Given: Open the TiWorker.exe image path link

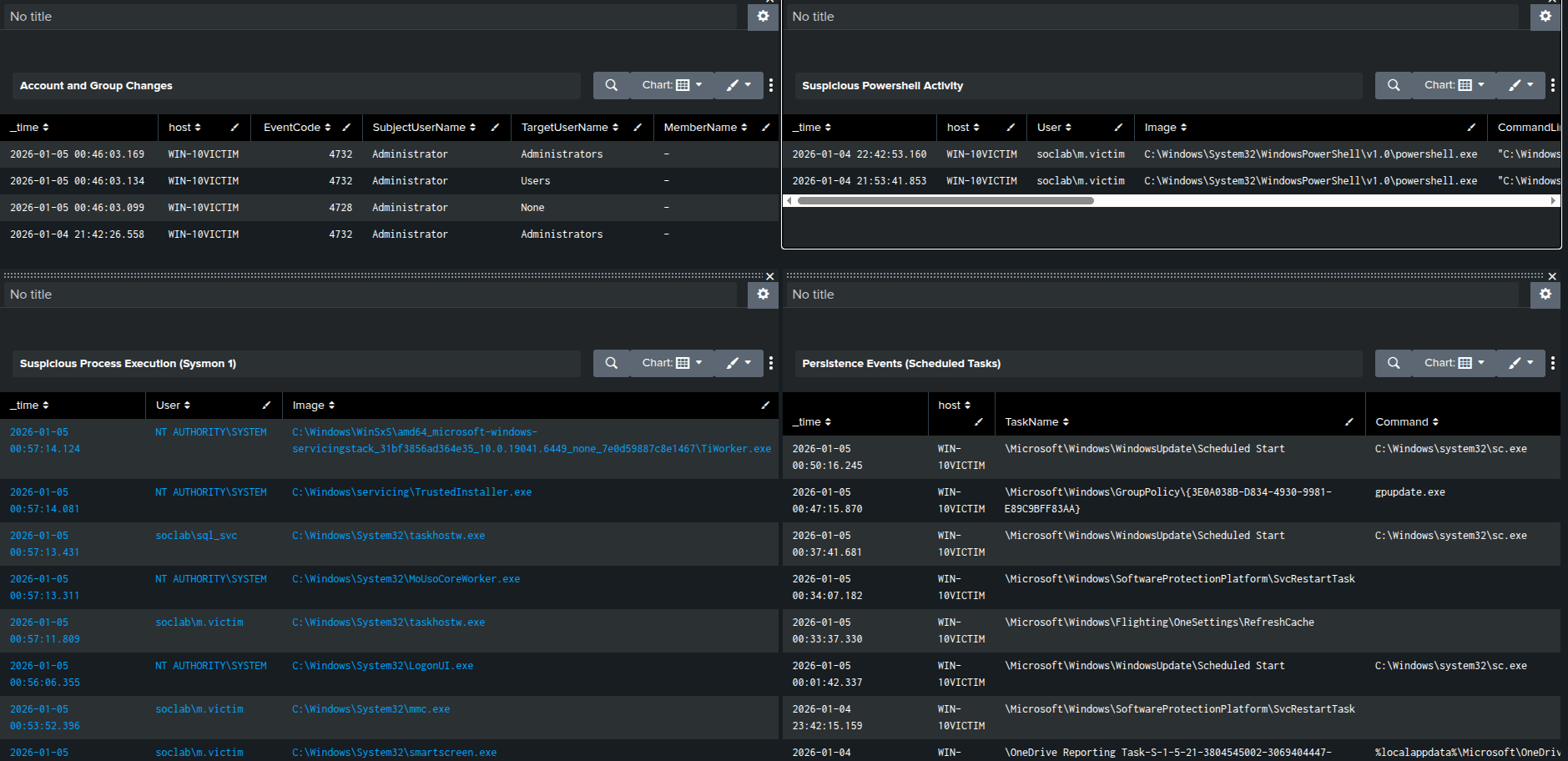Looking at the screenshot, I should click(532, 441).
